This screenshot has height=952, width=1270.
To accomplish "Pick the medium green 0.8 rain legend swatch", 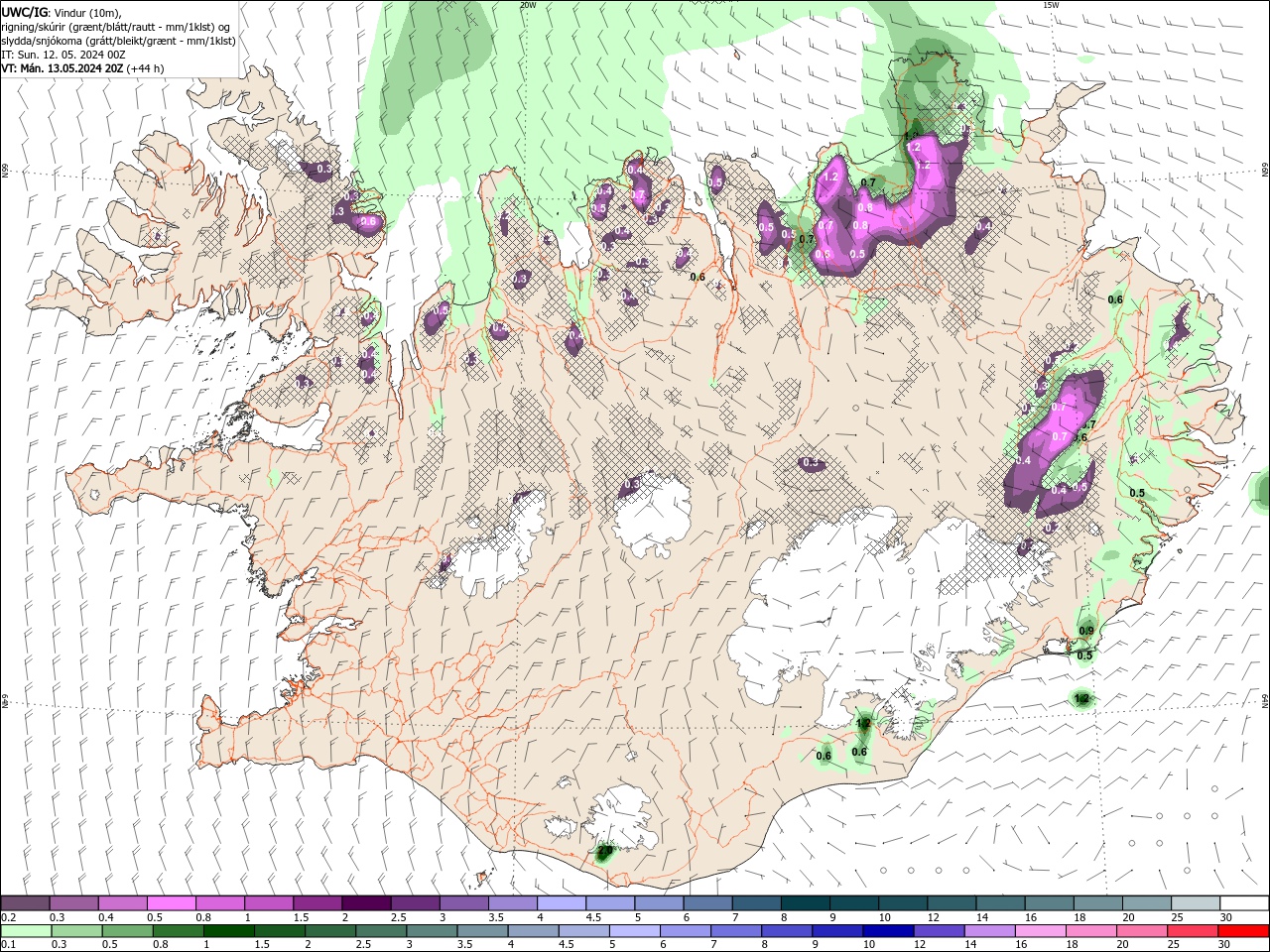I will click(x=178, y=931).
